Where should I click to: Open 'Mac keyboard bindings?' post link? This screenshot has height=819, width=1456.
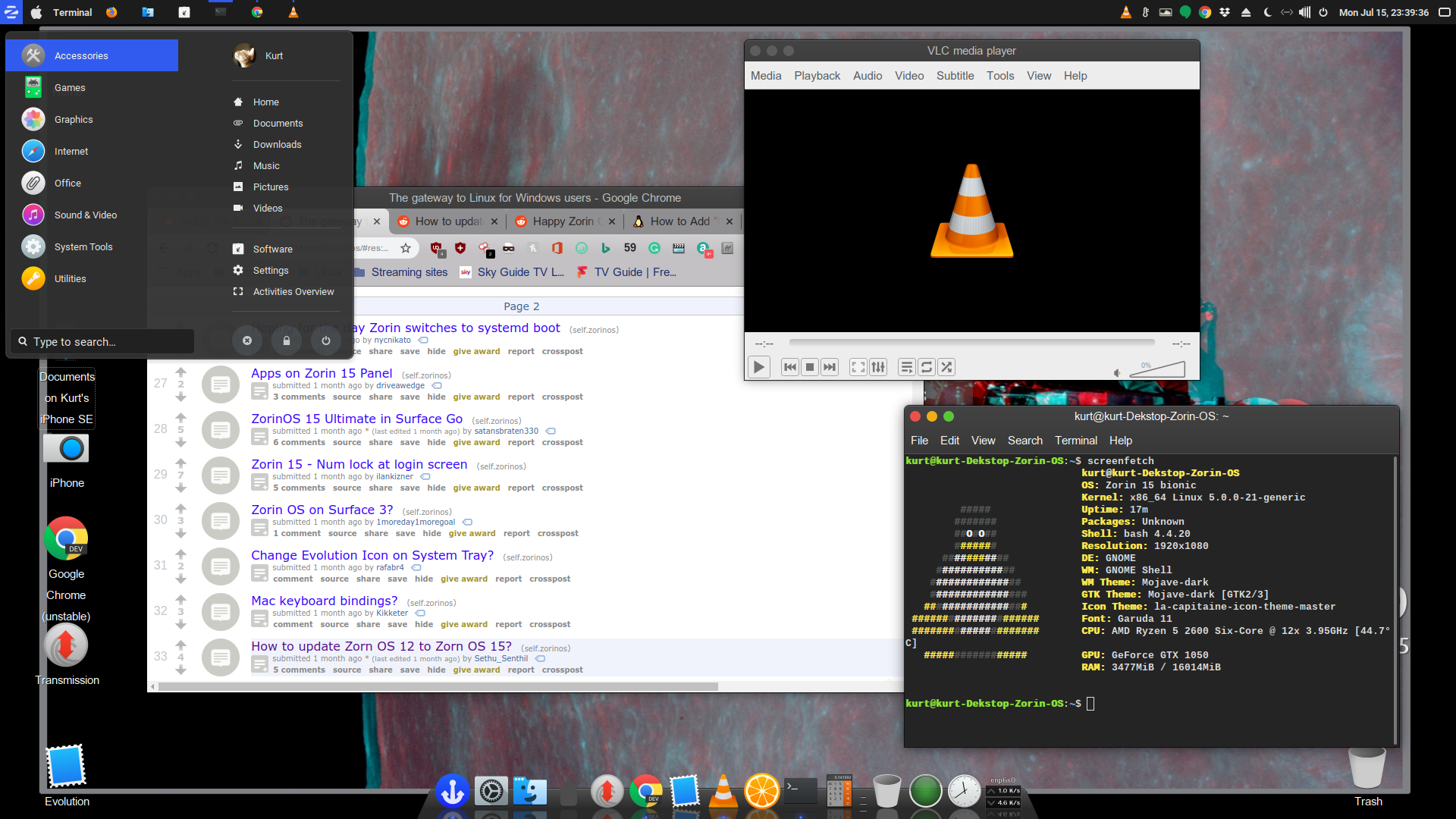325,601
